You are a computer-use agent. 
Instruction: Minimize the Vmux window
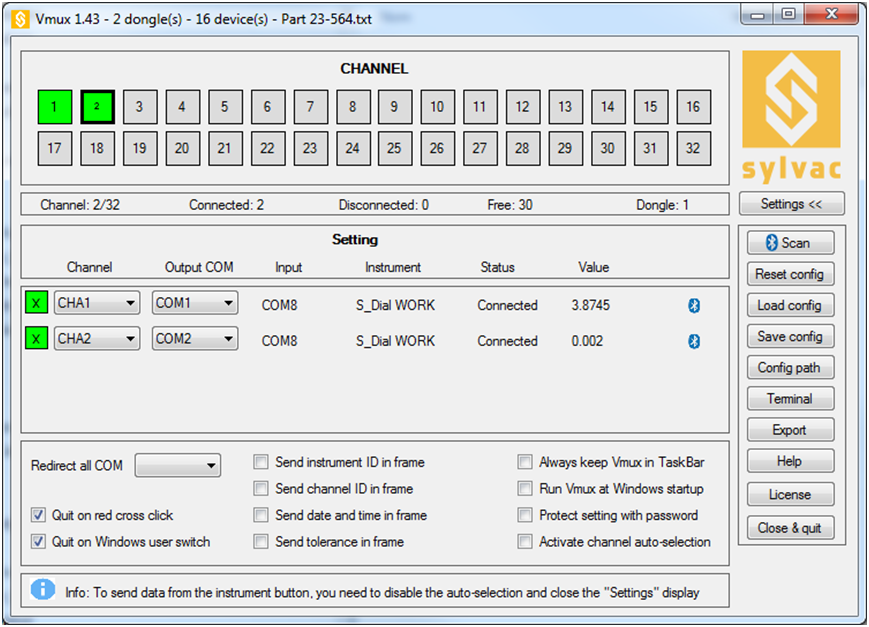(x=758, y=14)
